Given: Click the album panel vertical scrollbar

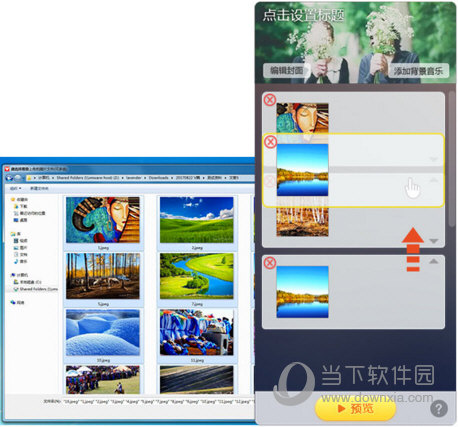Looking at the screenshot, I should tap(452, 159).
